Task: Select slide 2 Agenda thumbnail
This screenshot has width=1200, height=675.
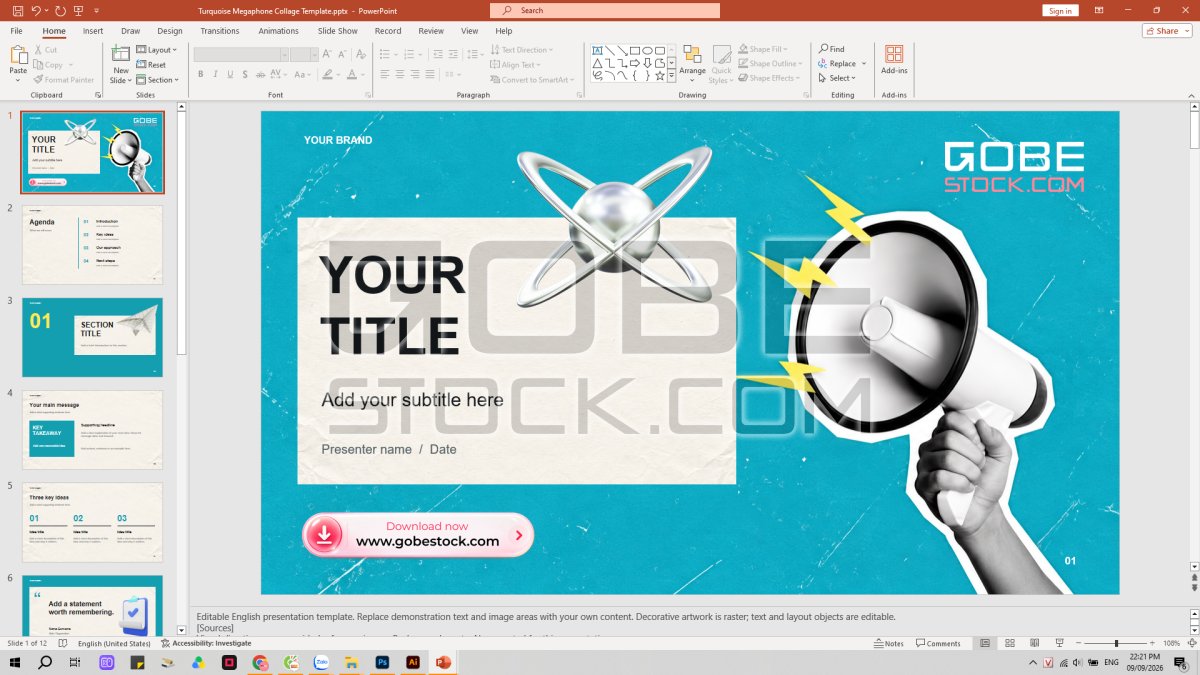Action: (x=92, y=245)
